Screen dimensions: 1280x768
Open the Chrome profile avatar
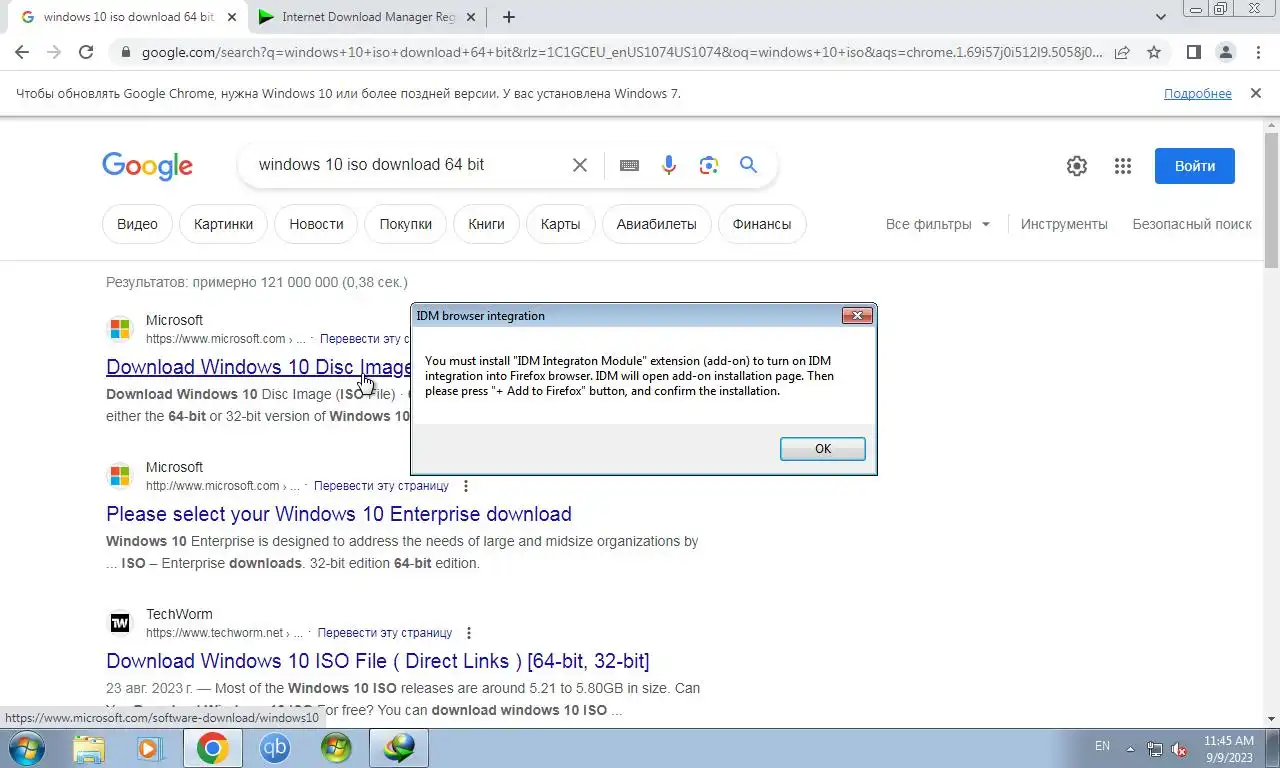(1225, 52)
